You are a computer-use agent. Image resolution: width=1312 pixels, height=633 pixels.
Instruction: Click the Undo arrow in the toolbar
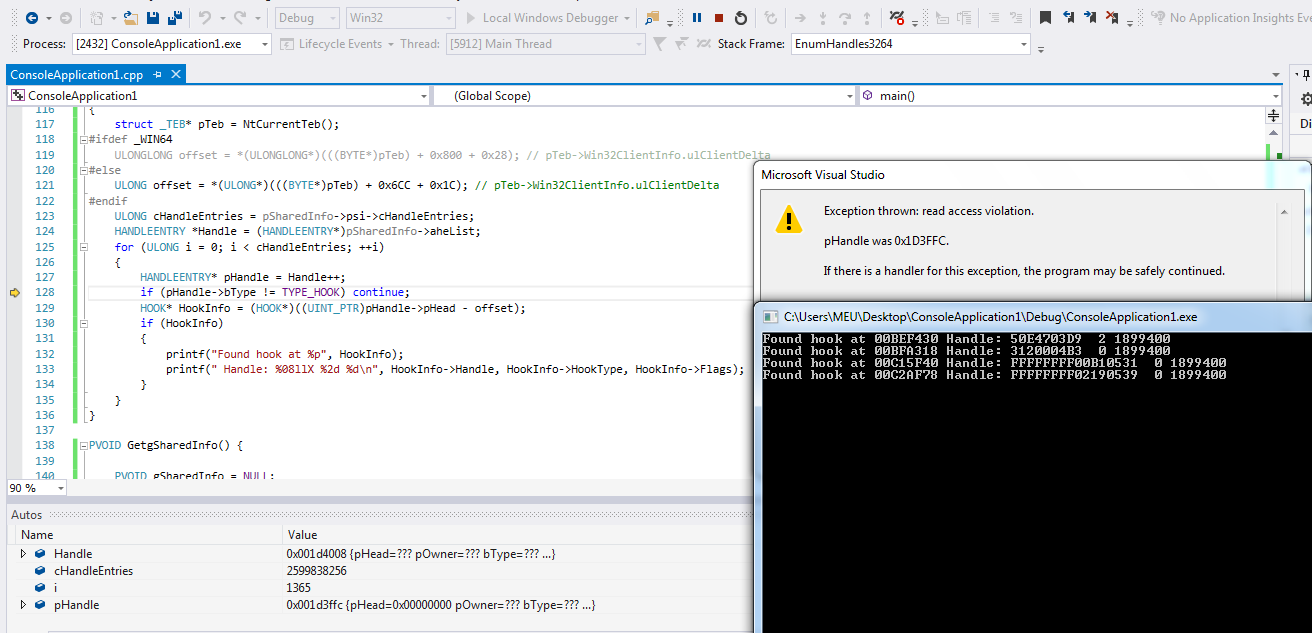click(x=204, y=18)
